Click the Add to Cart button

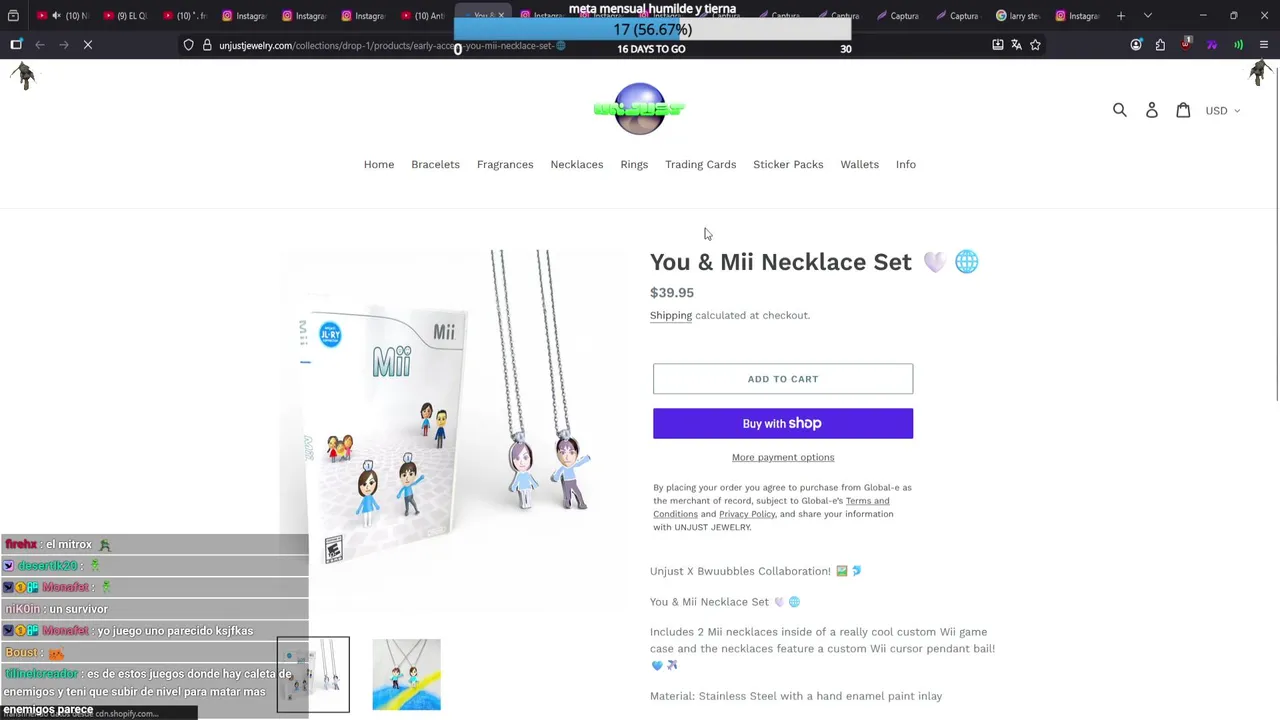coord(783,379)
